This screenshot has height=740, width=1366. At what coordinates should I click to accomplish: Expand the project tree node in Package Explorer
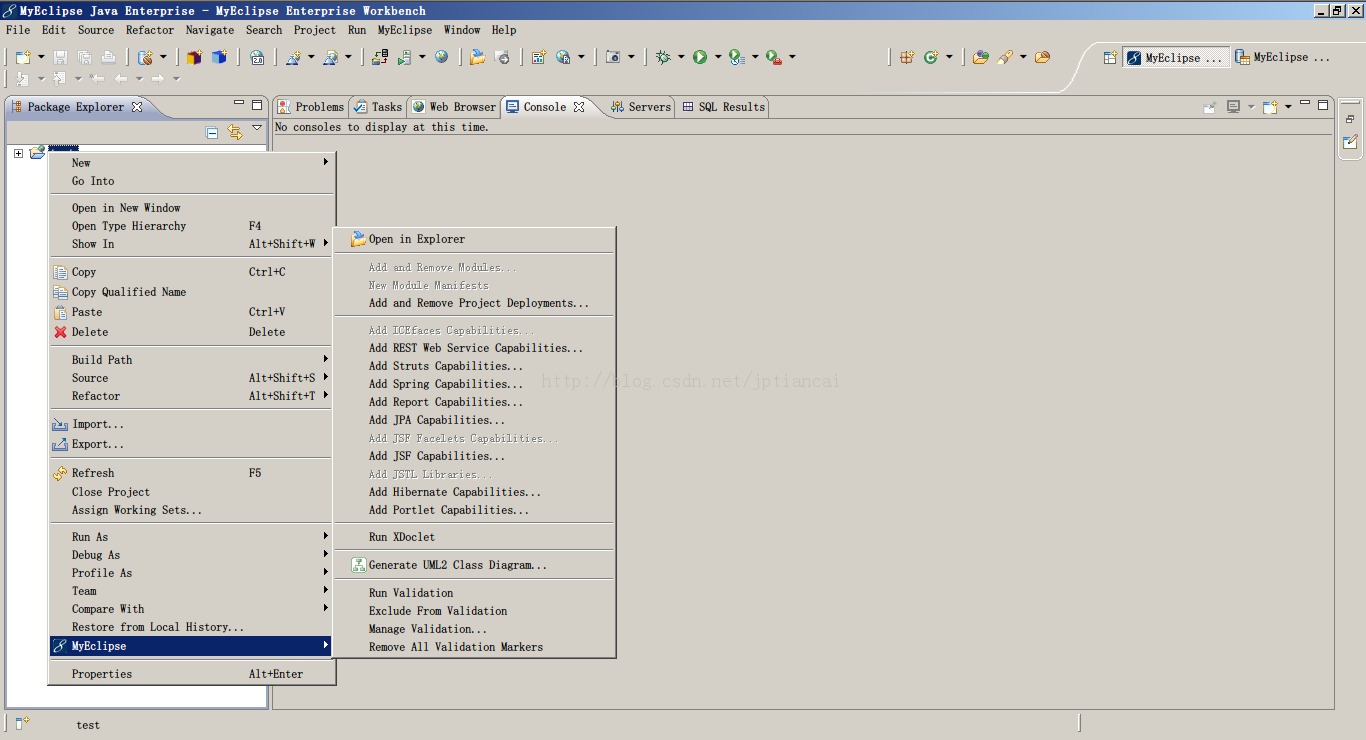click(x=18, y=153)
